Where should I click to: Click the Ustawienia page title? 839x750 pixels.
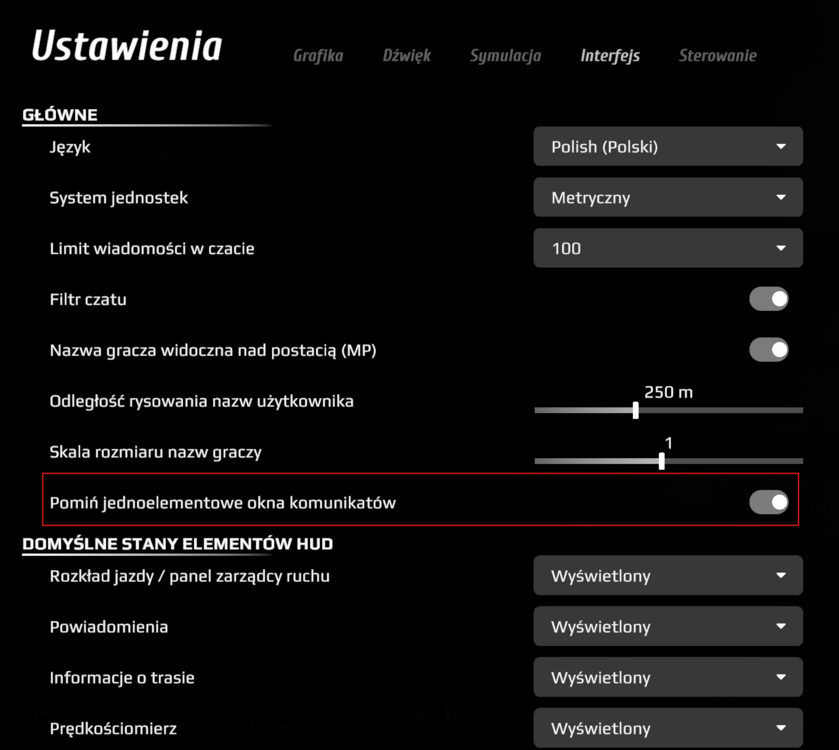(127, 47)
